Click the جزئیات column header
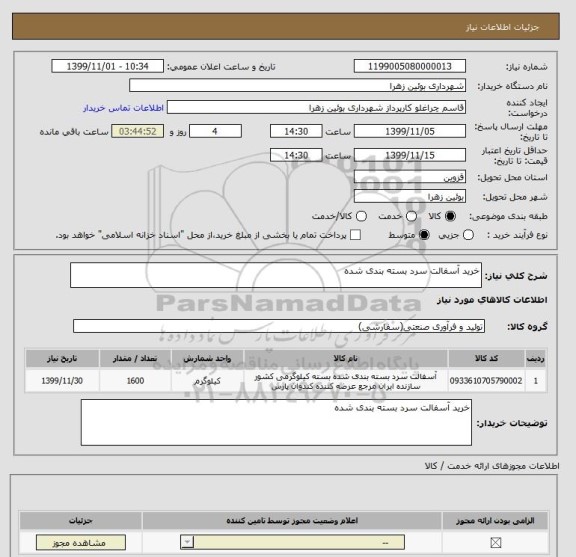This screenshot has height=557, width=576. 81,521
